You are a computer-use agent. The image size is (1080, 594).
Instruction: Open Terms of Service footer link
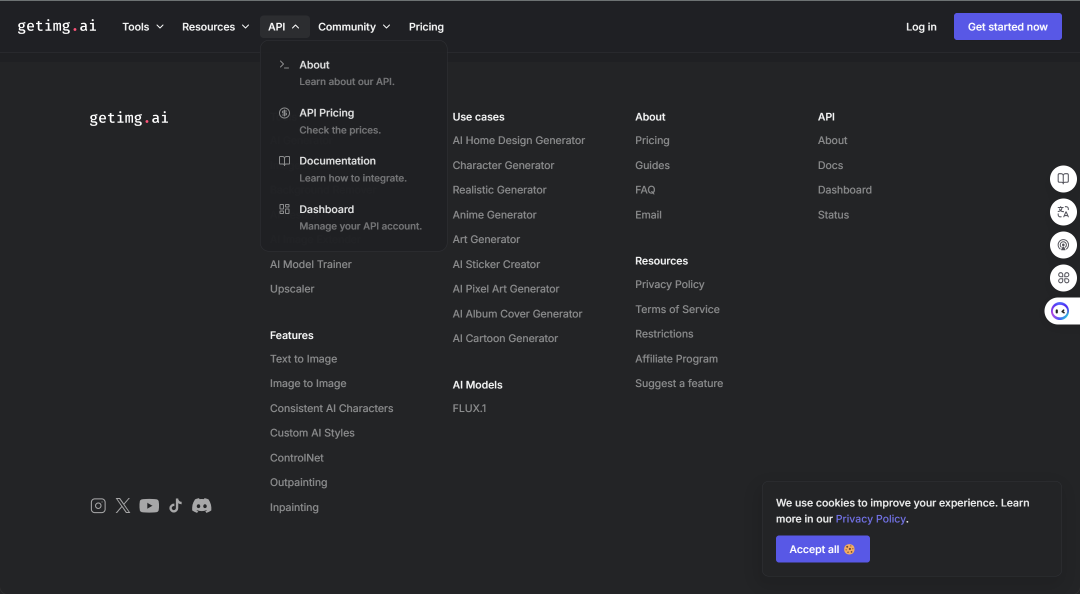coord(677,309)
